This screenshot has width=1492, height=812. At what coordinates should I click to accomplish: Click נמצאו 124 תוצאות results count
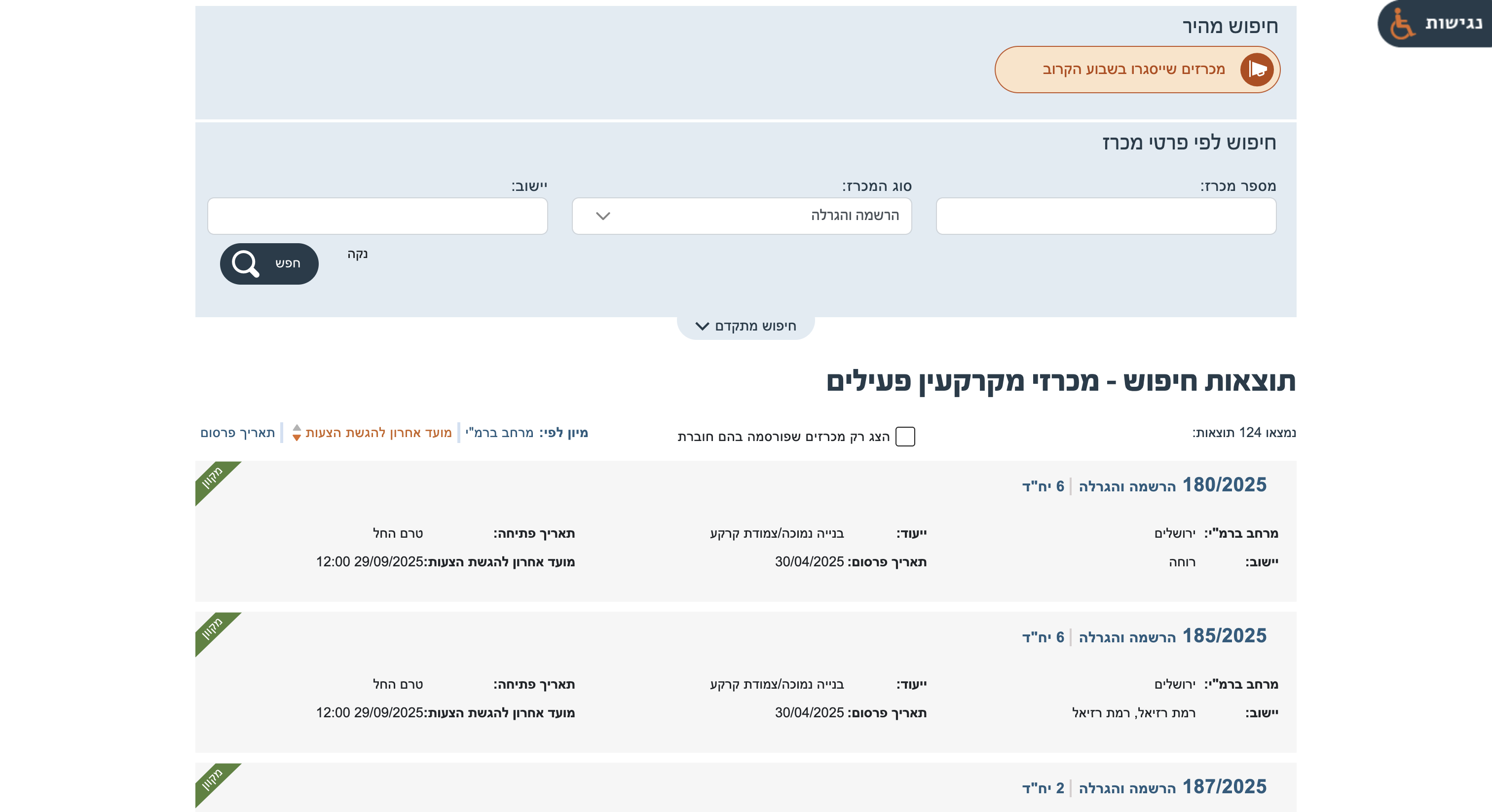tap(1244, 433)
